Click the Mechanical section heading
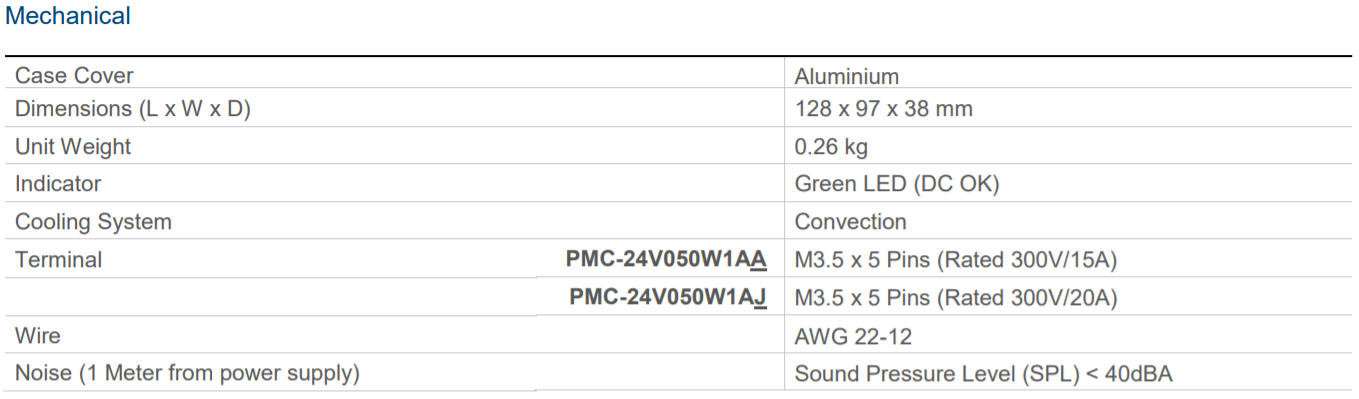Image resolution: width=1359 pixels, height=399 pixels. coord(68,16)
